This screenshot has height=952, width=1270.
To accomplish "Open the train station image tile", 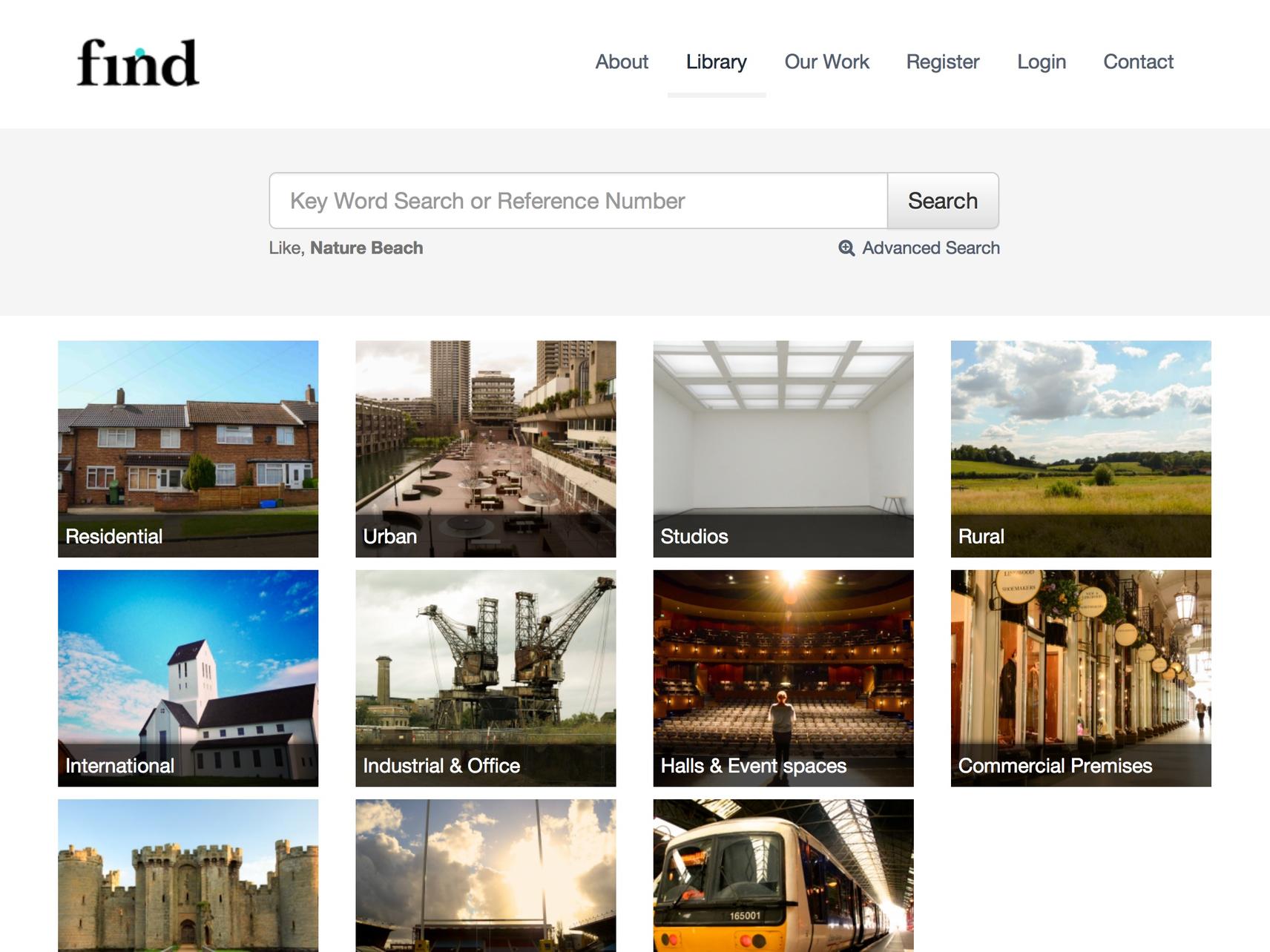I will point(783,876).
